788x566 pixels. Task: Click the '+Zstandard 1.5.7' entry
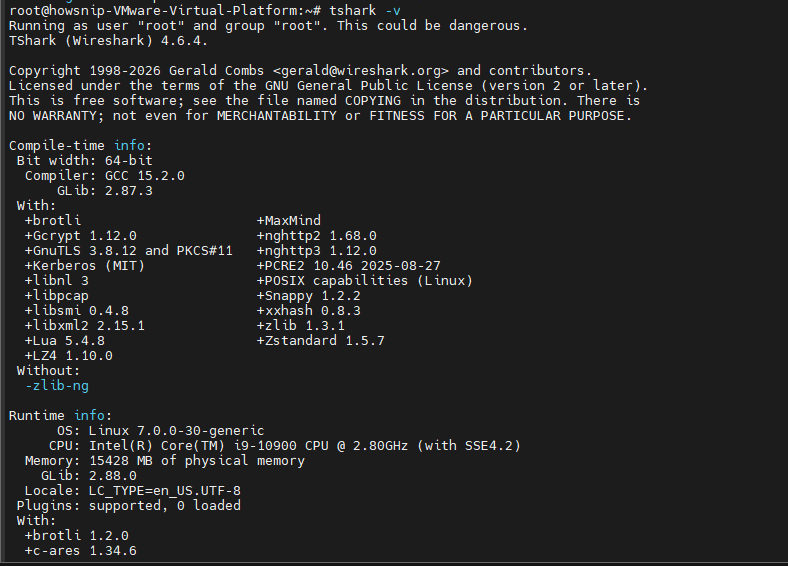(321, 341)
